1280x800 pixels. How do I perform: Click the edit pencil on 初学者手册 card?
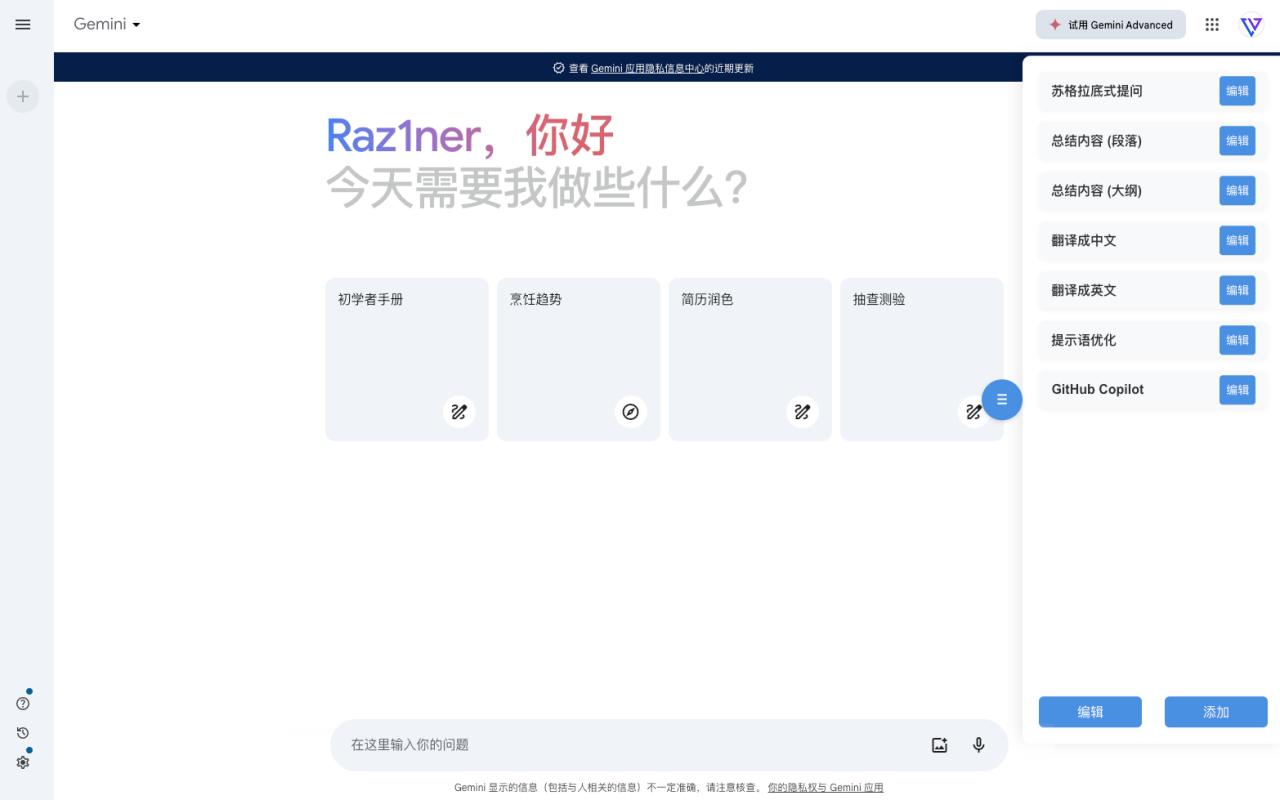click(x=459, y=411)
